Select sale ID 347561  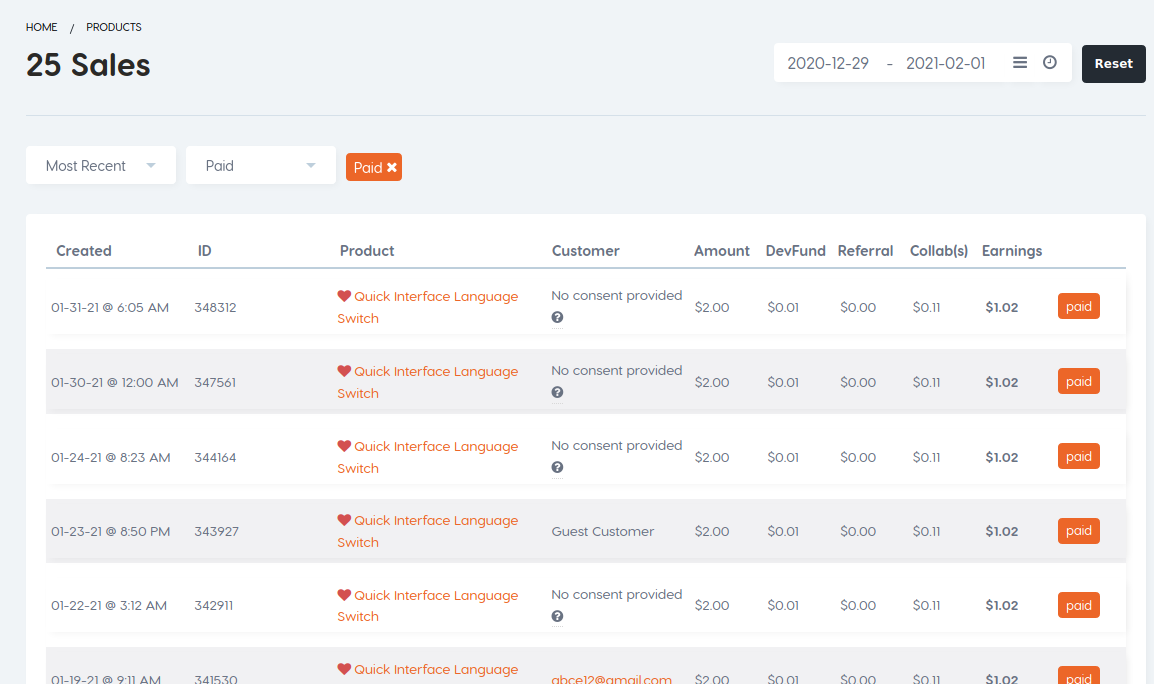[215, 383]
